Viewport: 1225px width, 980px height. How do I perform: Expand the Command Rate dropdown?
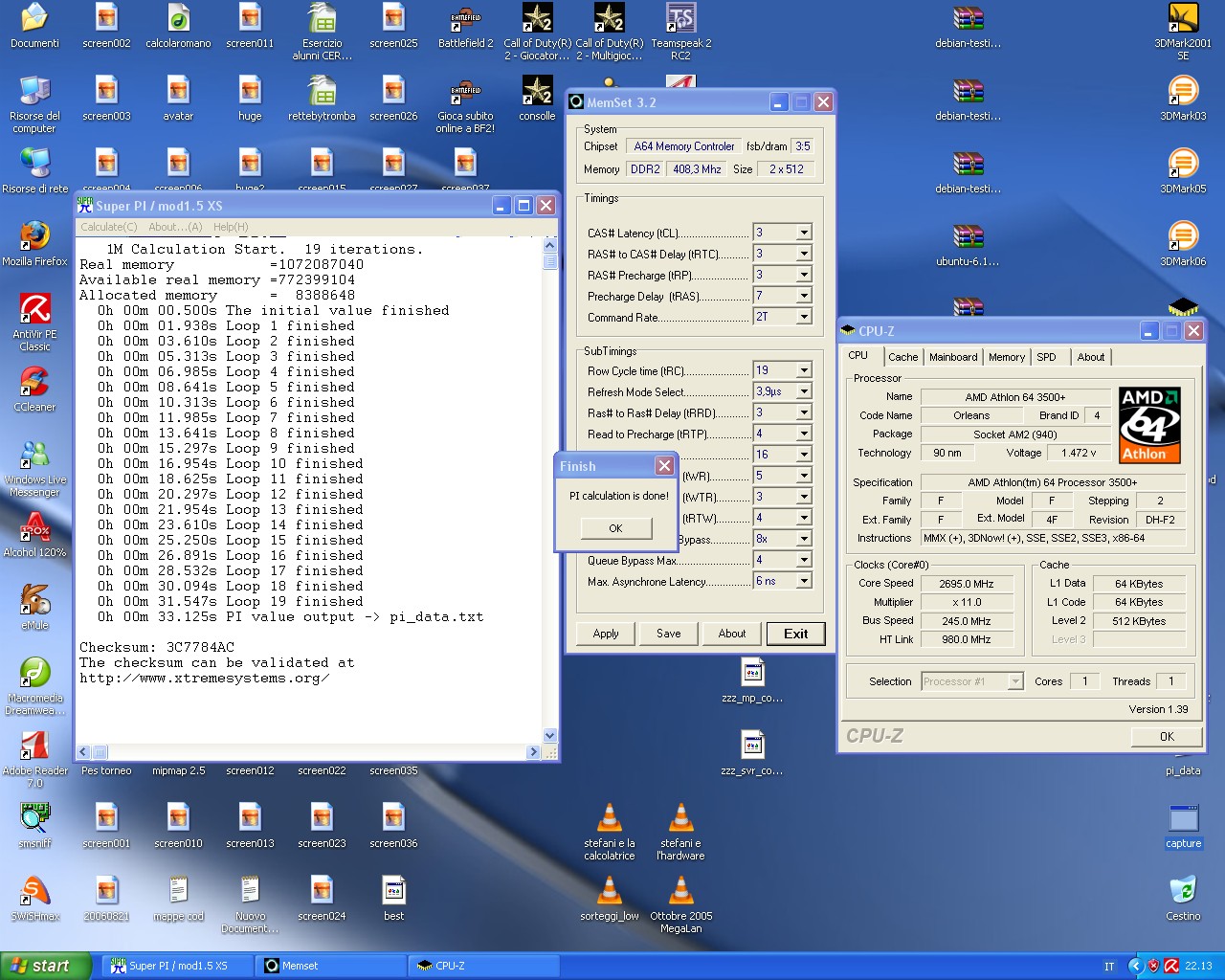pyautogui.click(x=804, y=317)
